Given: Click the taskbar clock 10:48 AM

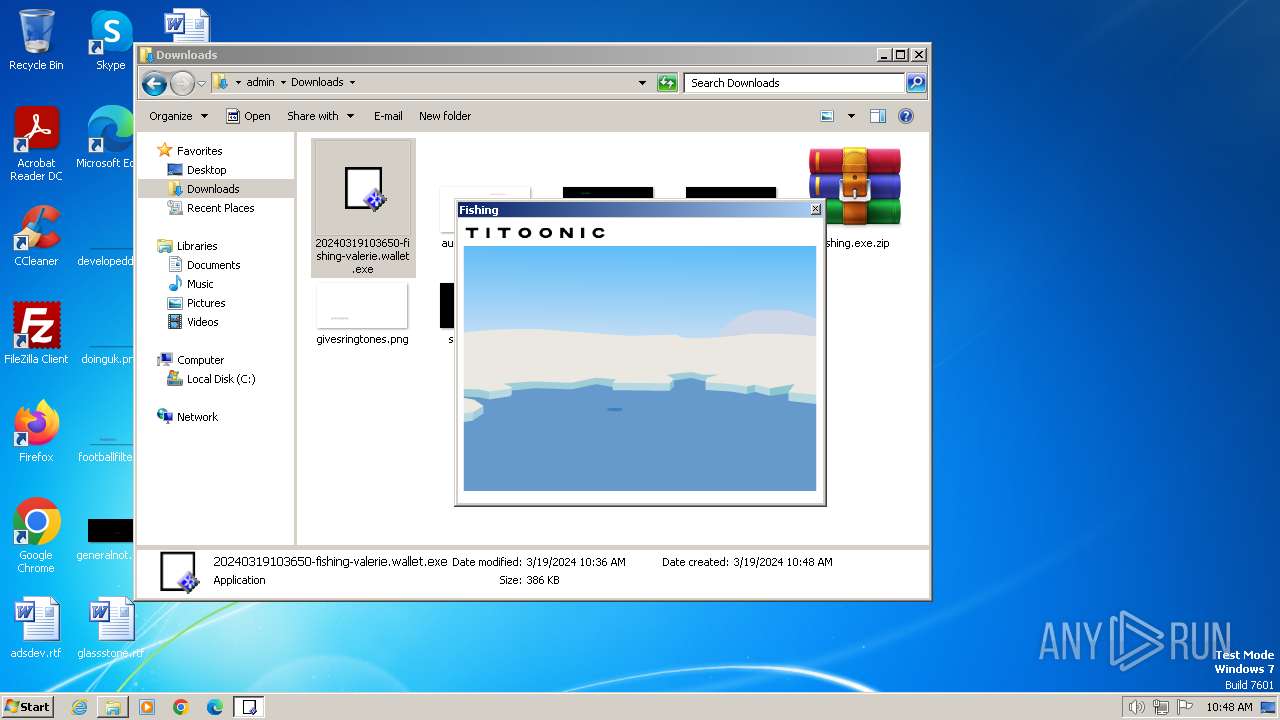Looking at the screenshot, I should (x=1229, y=707).
